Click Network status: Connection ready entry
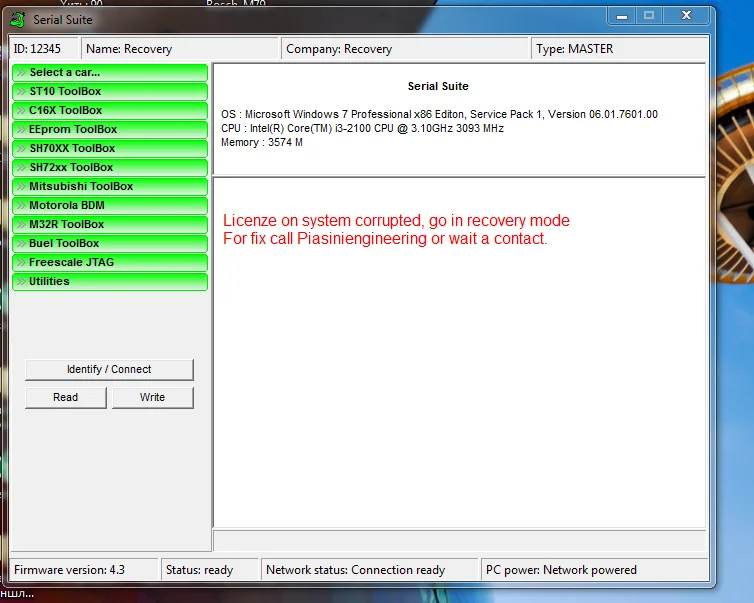The image size is (754, 603). [x=369, y=570]
